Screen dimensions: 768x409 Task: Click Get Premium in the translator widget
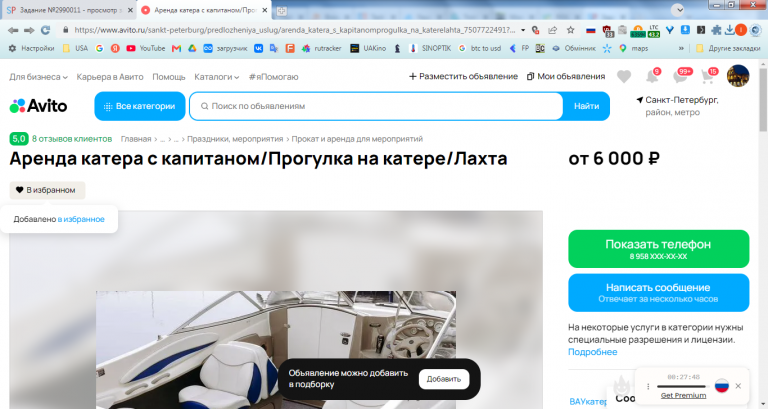[683, 395]
